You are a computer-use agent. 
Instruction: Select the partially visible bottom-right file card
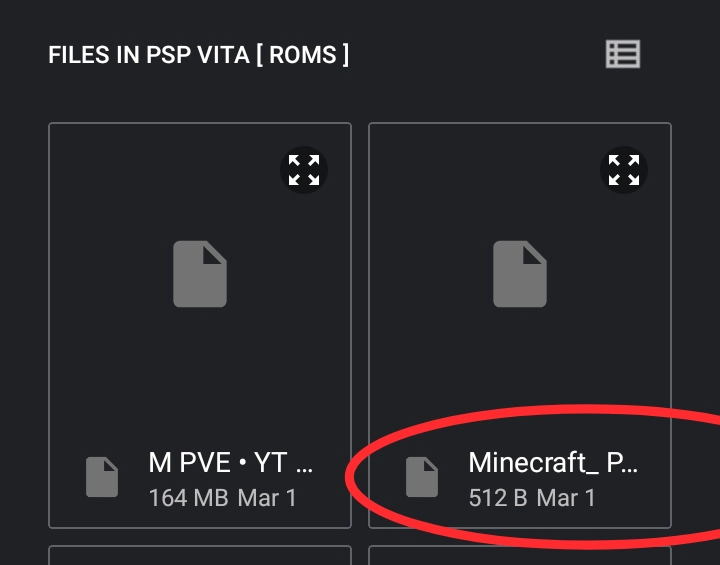pyautogui.click(x=520, y=555)
